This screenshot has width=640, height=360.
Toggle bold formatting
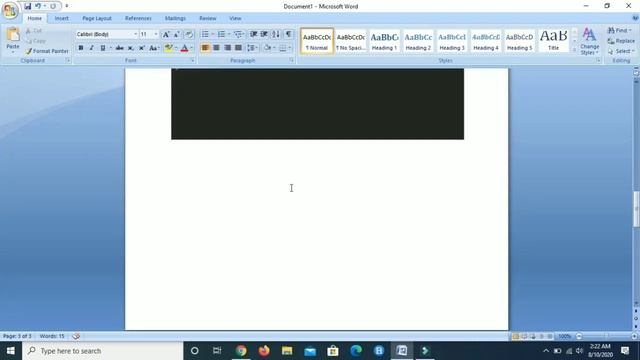(81, 48)
